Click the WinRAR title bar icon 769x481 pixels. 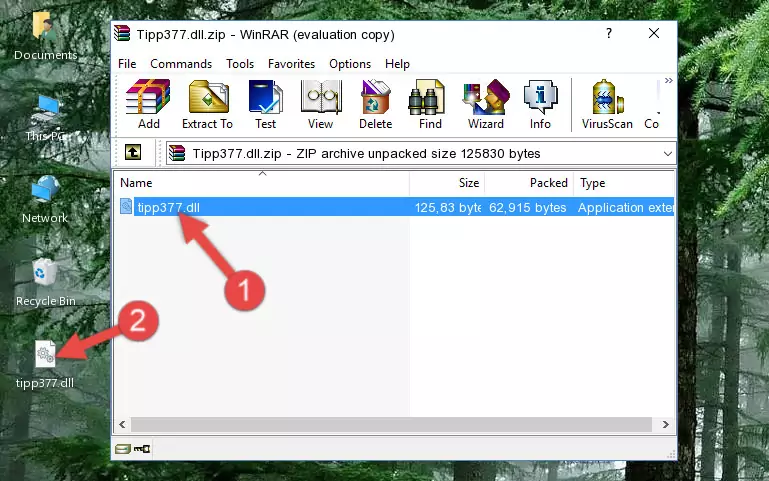[122, 34]
